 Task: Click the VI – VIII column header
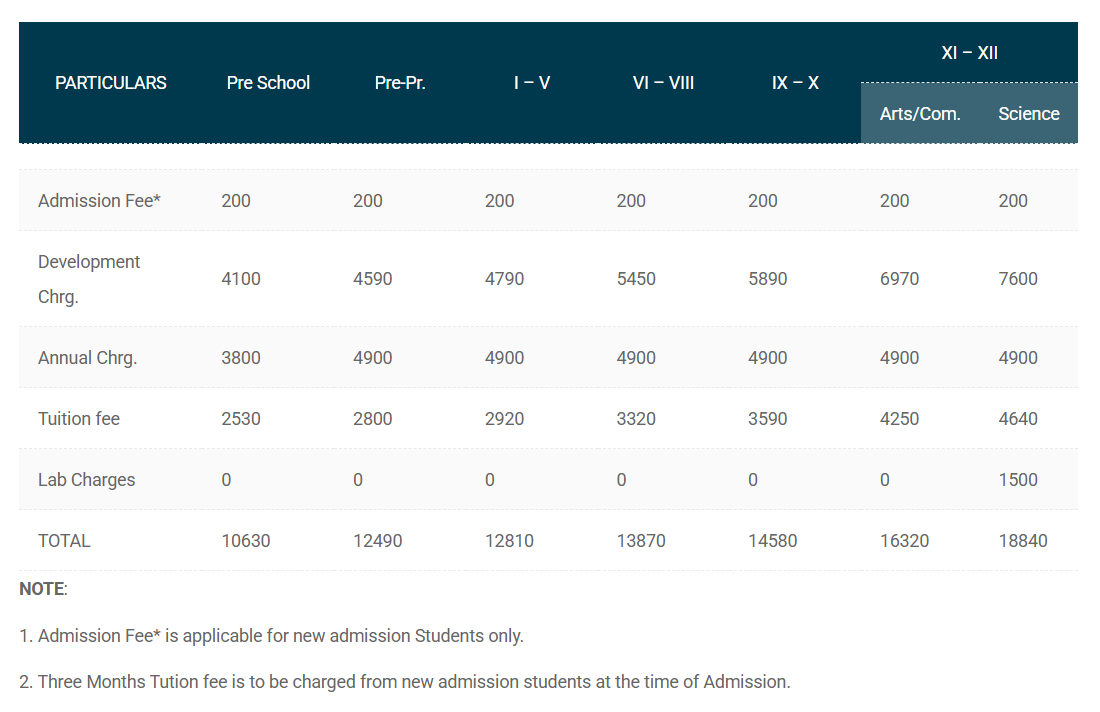pyautogui.click(x=663, y=83)
